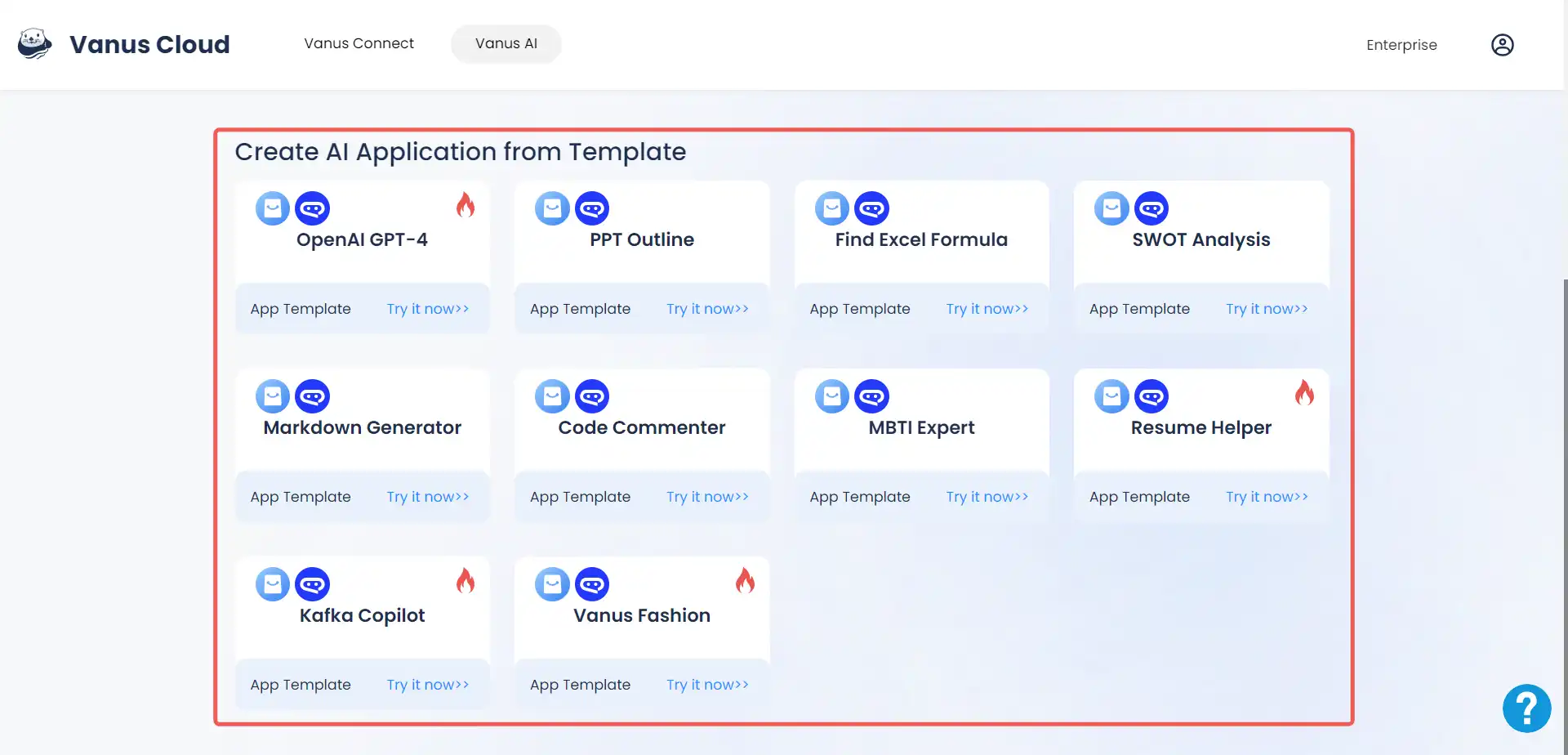Screen dimensions: 1568x755
Task: Try the SWOT Analysis template now
Action: [x=1267, y=309]
